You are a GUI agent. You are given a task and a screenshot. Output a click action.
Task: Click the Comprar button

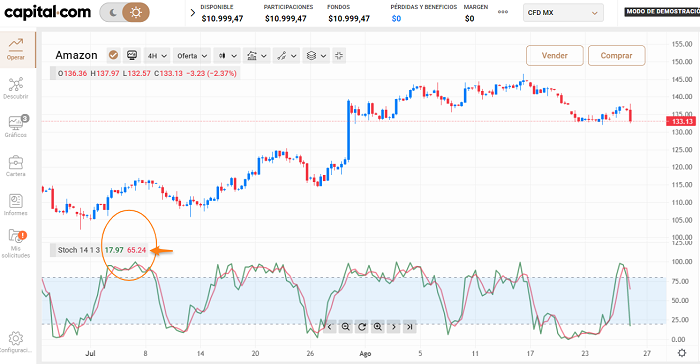click(x=616, y=55)
